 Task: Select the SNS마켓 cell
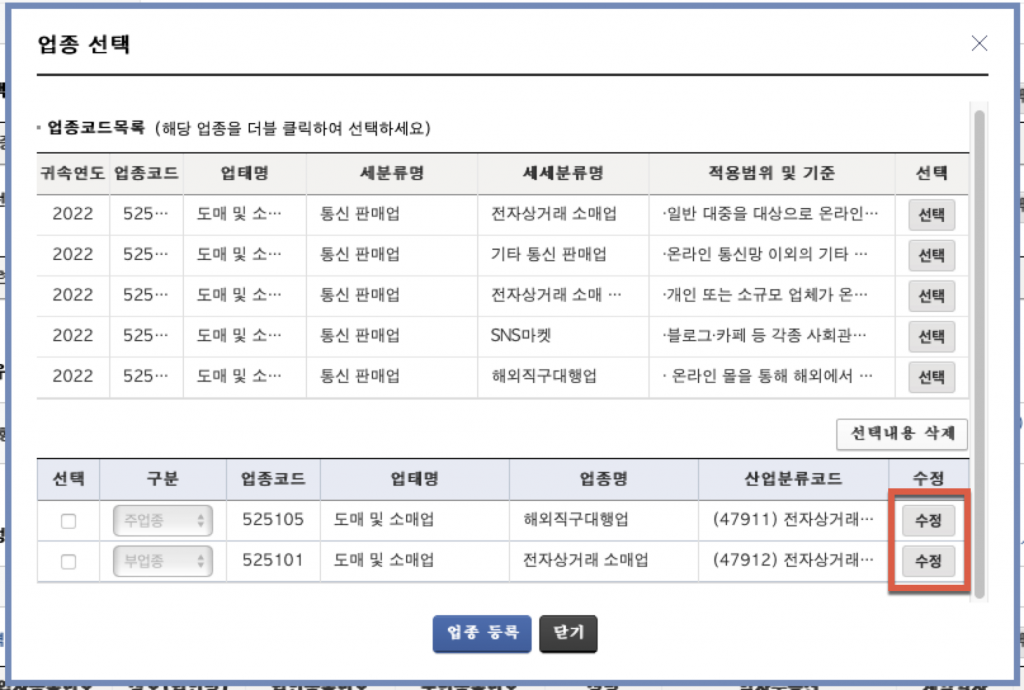pyautogui.click(x=563, y=336)
